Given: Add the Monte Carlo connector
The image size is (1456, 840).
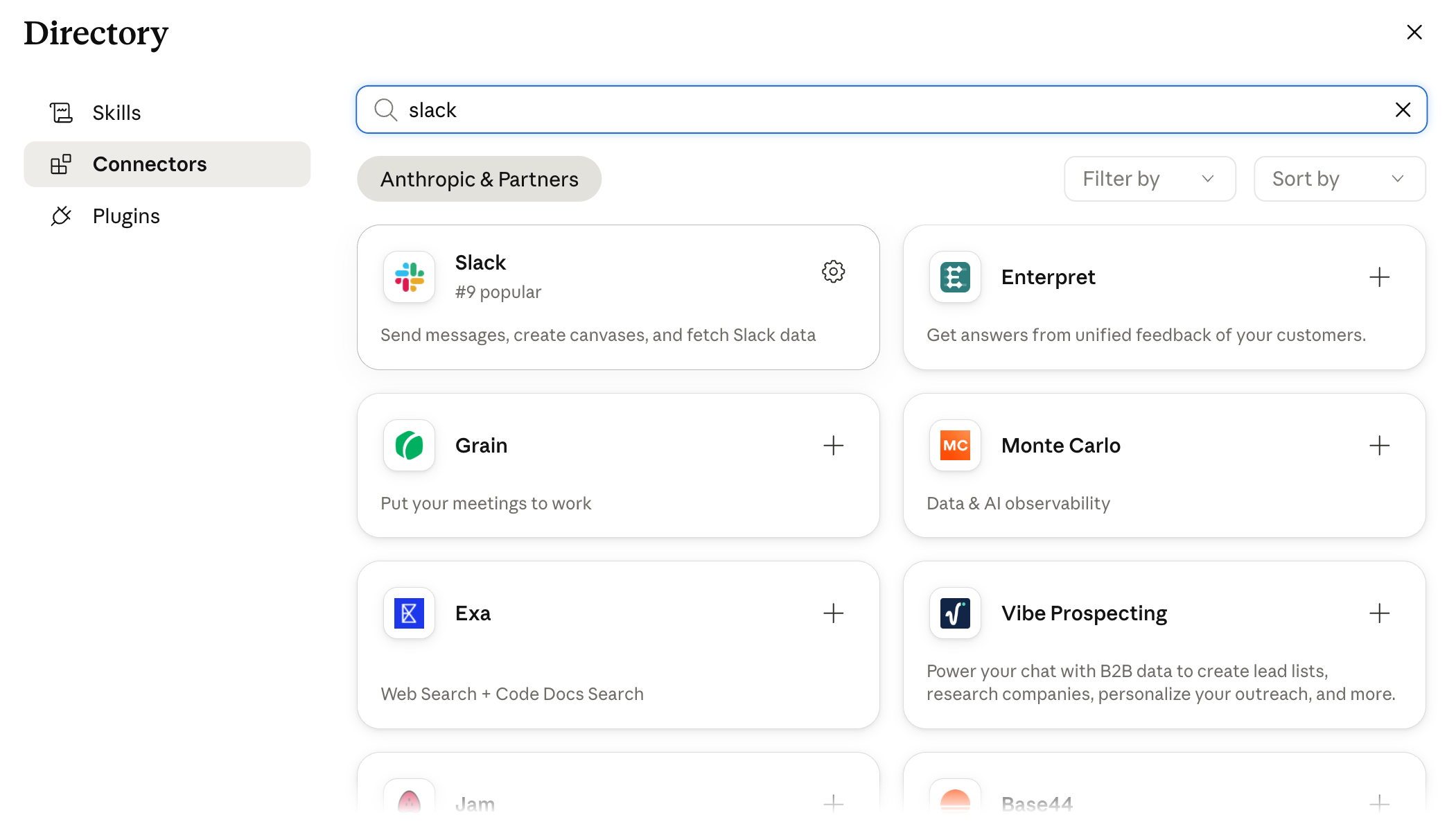Looking at the screenshot, I should (x=1379, y=445).
